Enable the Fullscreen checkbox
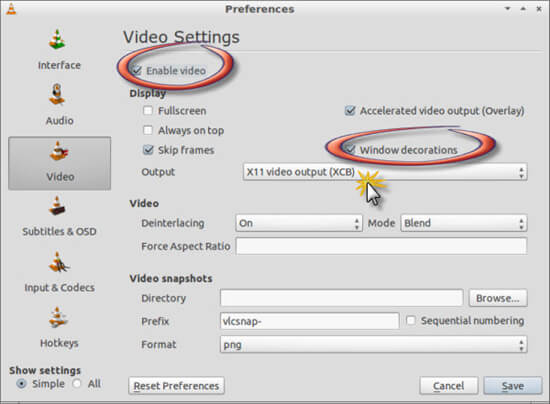This screenshot has width=550, height=404. (148, 111)
